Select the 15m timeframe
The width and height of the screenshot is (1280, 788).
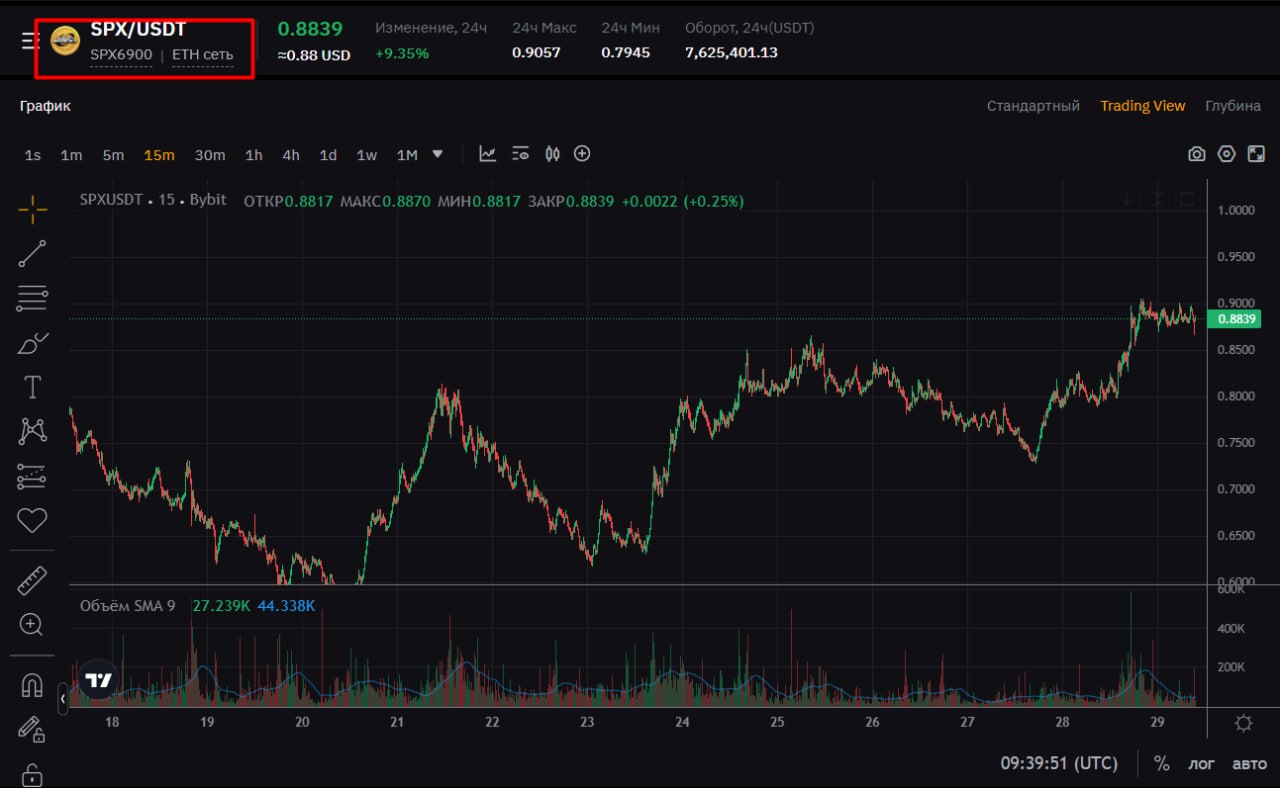[x=159, y=155]
